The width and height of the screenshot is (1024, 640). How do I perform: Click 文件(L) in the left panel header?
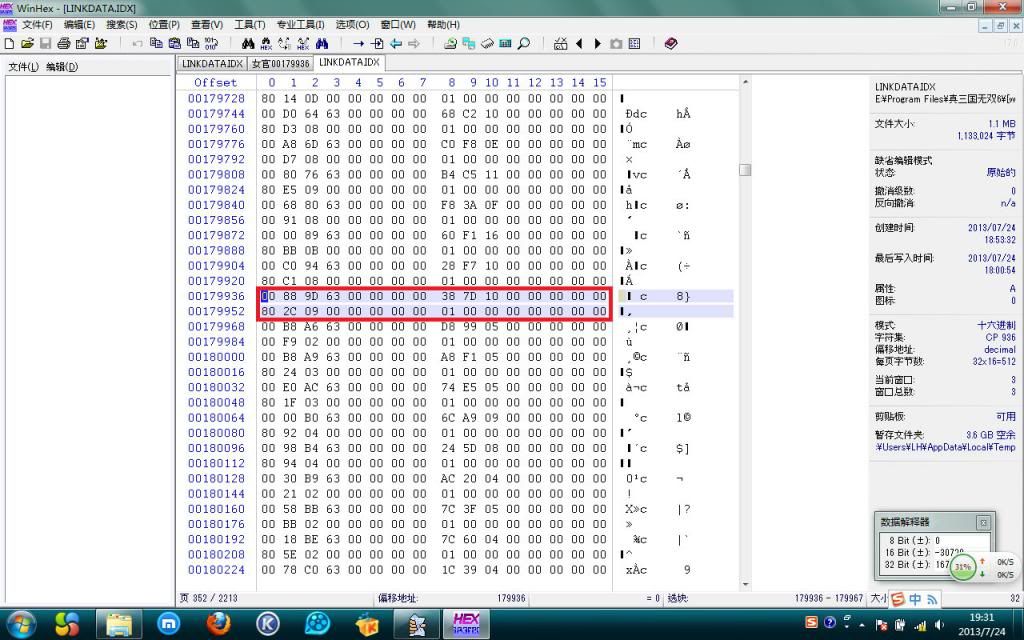point(23,67)
